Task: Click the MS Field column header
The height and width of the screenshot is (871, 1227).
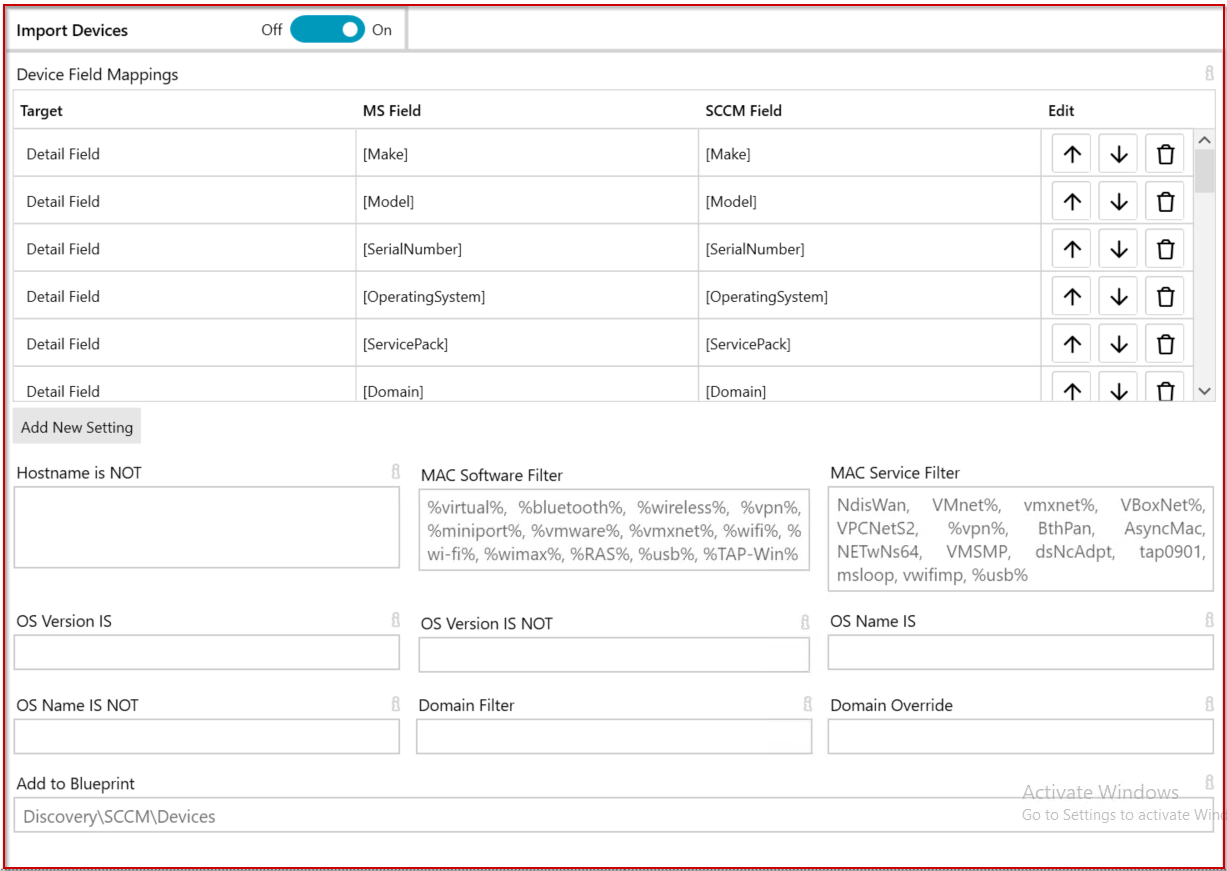Action: pyautogui.click(x=392, y=111)
